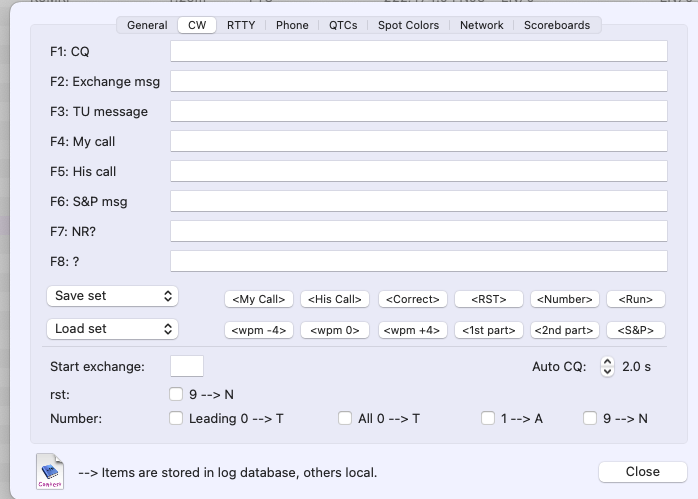
Task: Open the Save set dropdown
Action: [112, 296]
